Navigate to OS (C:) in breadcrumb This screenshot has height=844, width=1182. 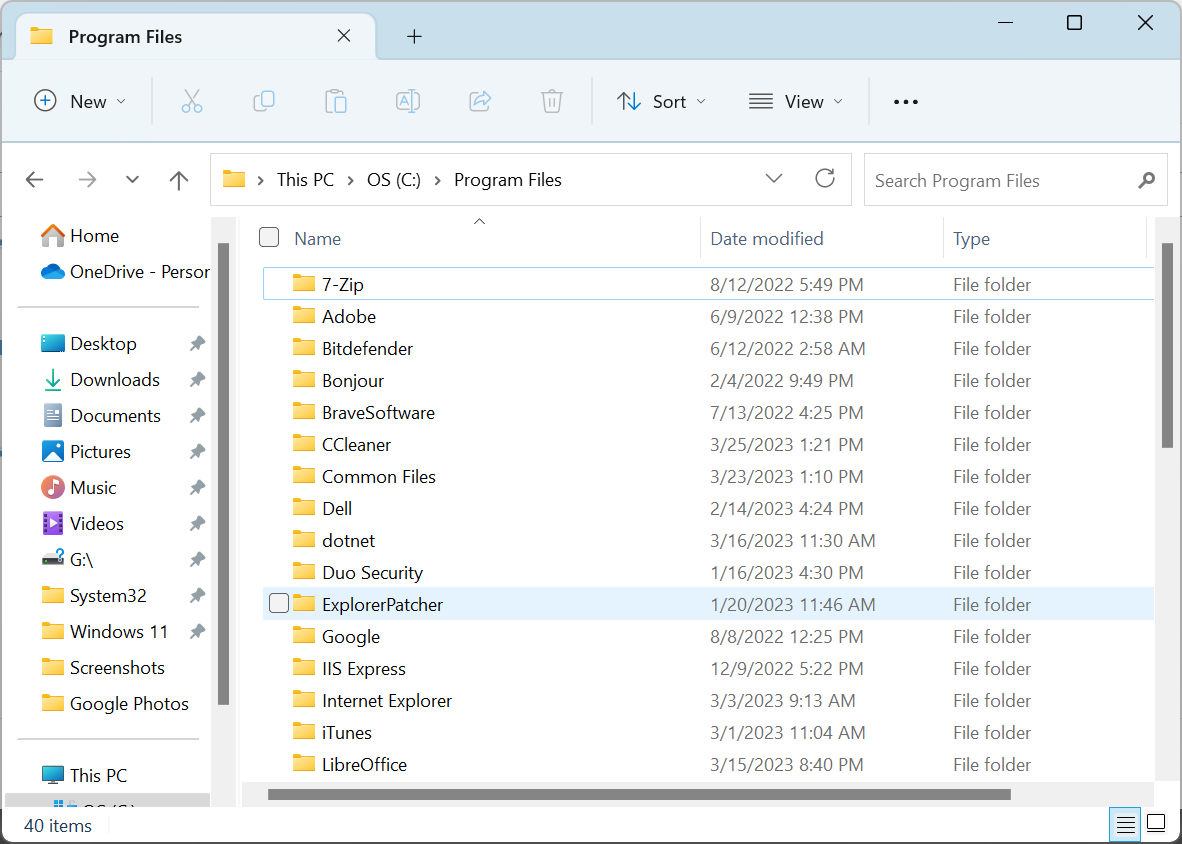click(393, 180)
